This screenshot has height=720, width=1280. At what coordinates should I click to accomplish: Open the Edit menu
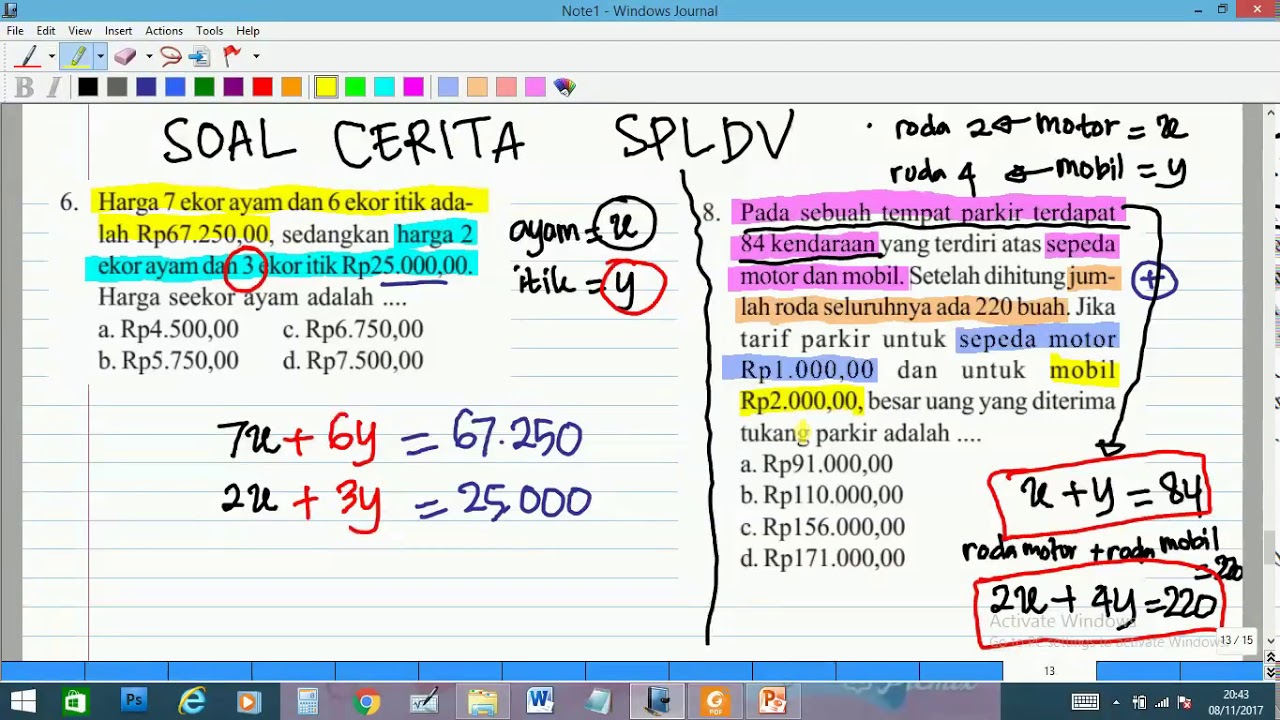(x=46, y=31)
